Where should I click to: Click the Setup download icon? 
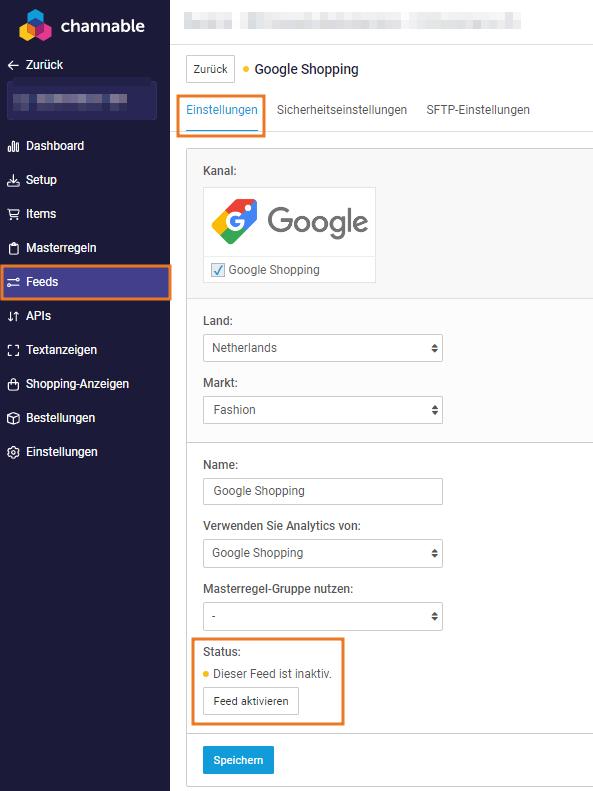pyautogui.click(x=13, y=180)
